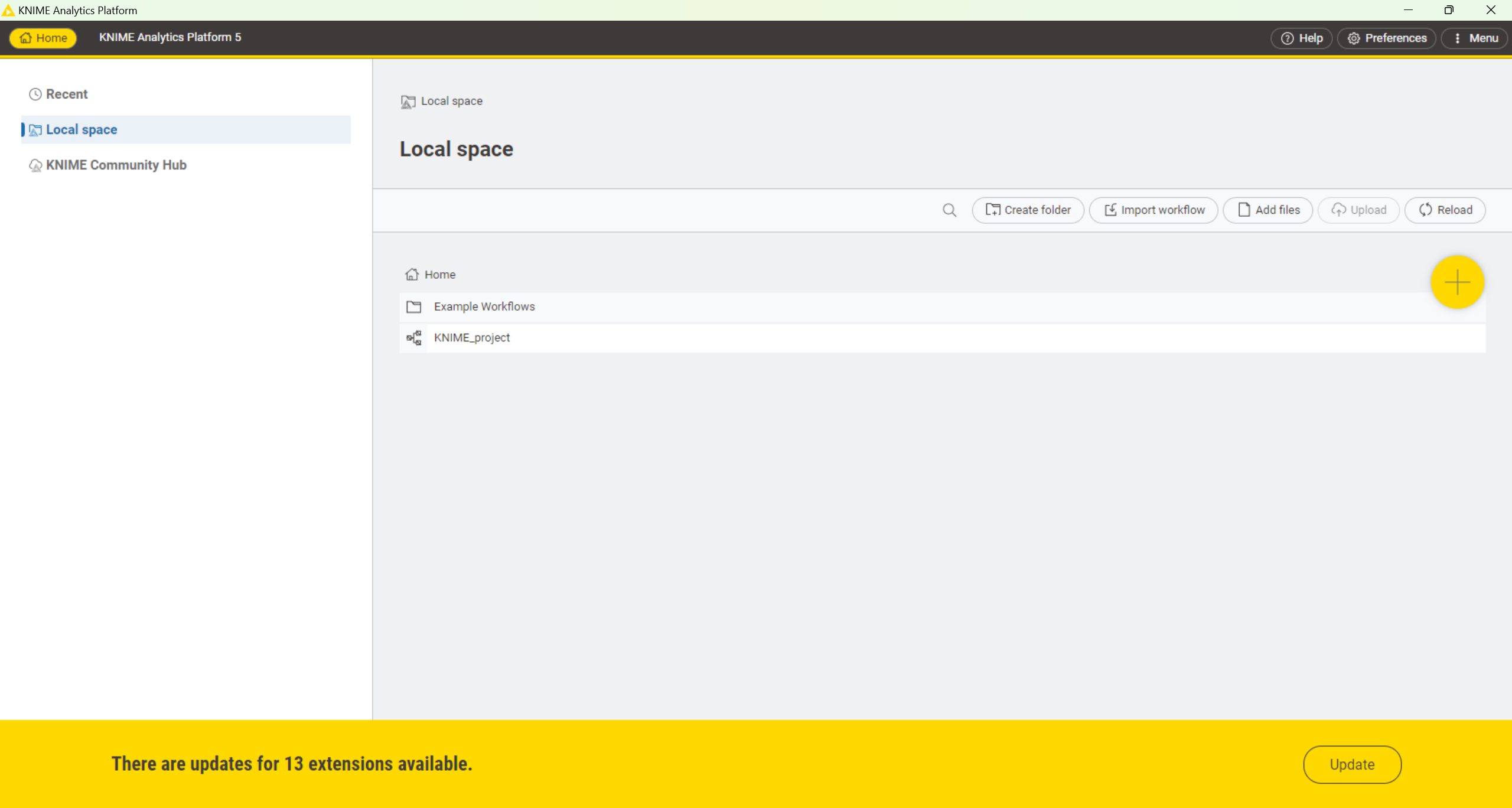Click the Add files document icon

point(1244,210)
